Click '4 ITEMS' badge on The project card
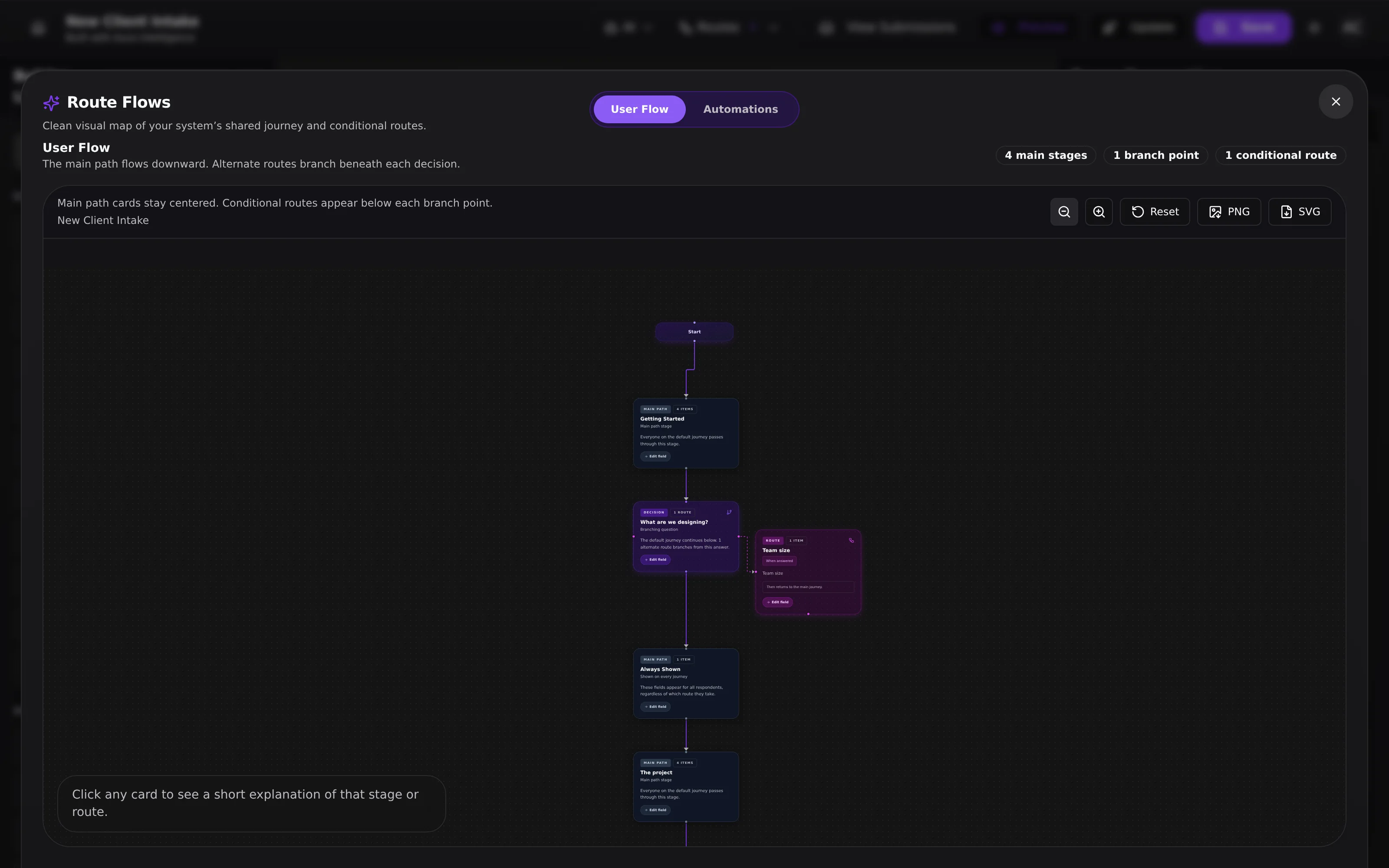 tap(684, 763)
